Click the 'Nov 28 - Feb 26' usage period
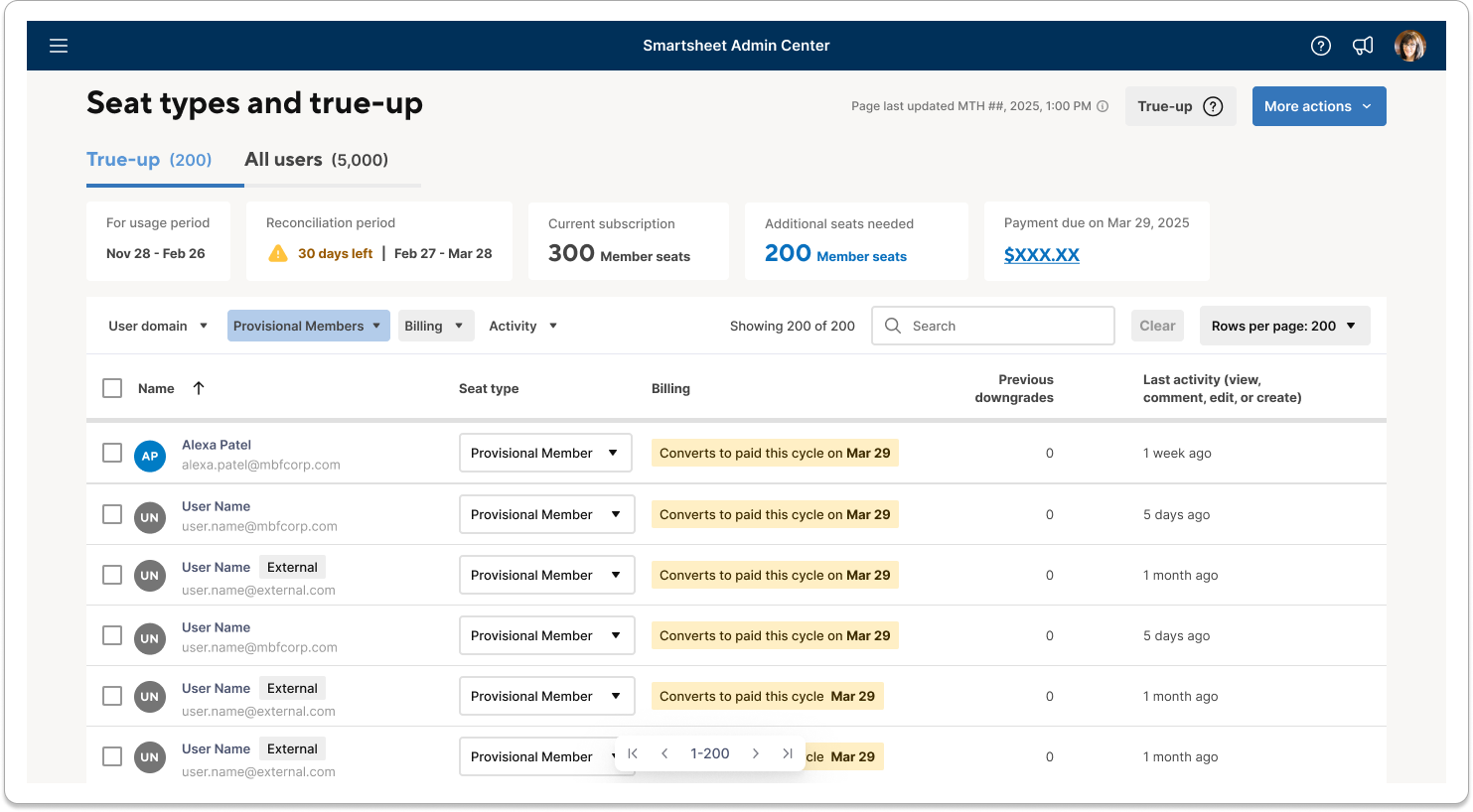The width and height of the screenshot is (1473, 812). (x=156, y=253)
